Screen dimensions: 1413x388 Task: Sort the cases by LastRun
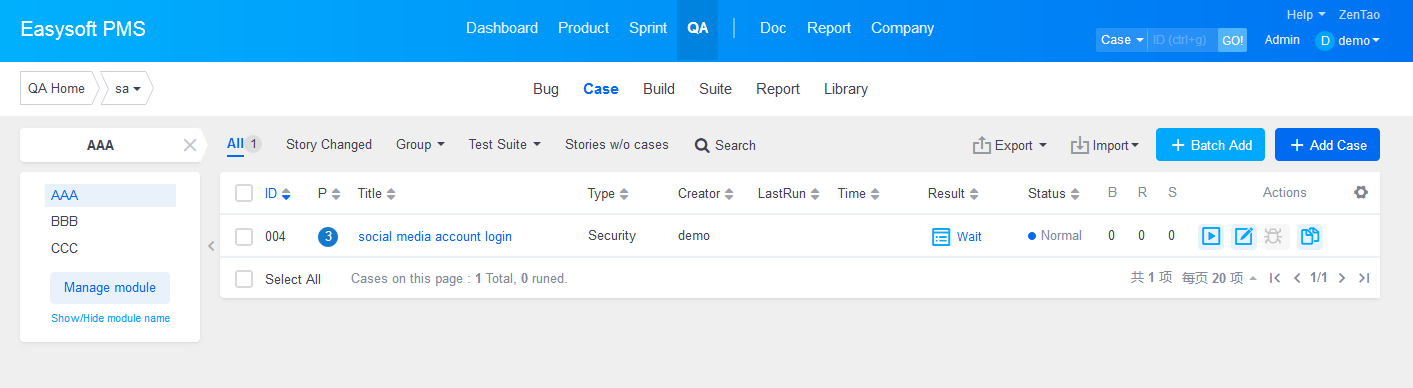(788, 193)
